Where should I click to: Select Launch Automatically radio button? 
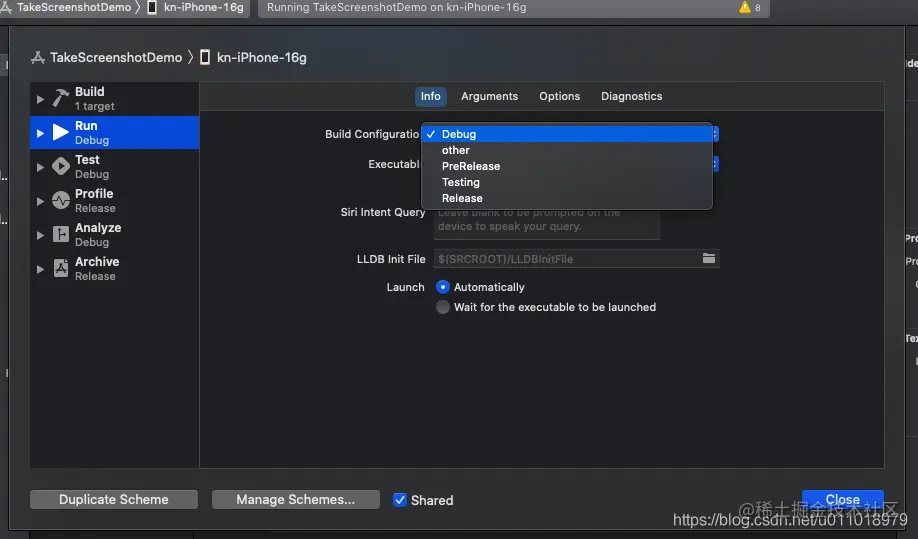pyautogui.click(x=443, y=287)
